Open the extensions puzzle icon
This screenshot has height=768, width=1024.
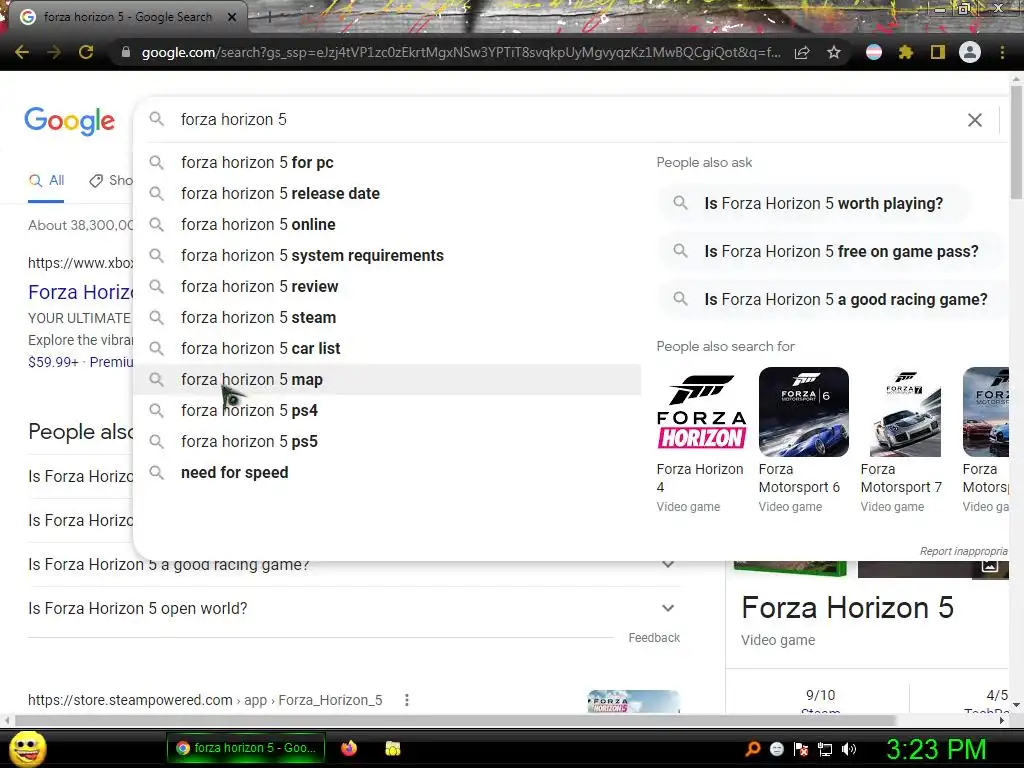point(906,52)
